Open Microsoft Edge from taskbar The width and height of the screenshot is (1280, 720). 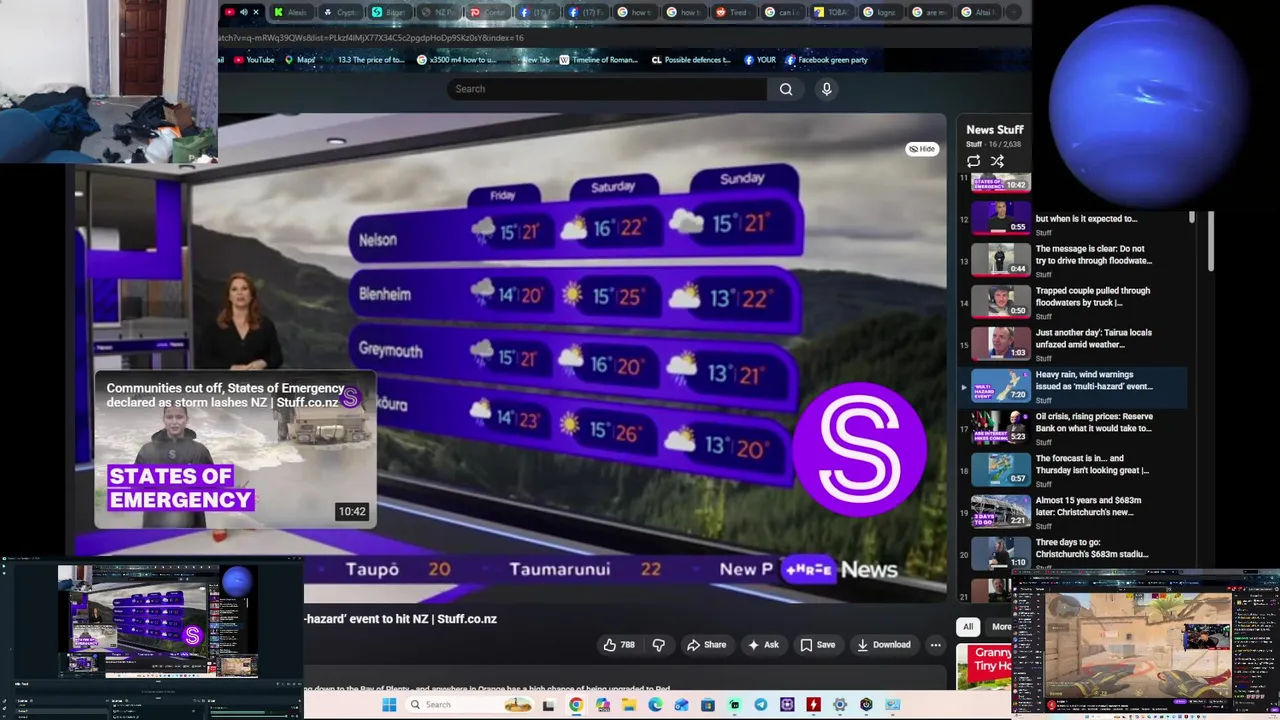655,705
